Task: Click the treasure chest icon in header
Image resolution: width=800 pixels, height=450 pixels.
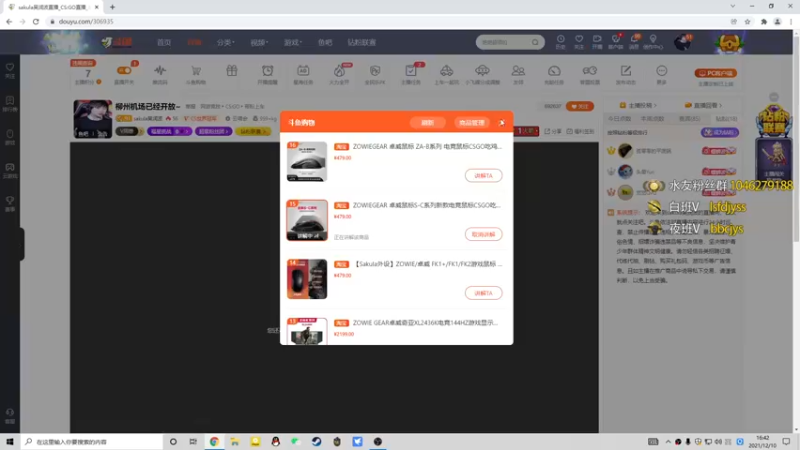Action: (x=729, y=43)
